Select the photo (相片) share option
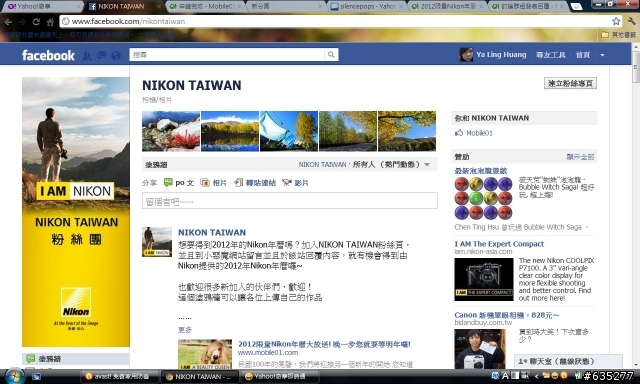The height and width of the screenshot is (384, 640). (x=213, y=183)
